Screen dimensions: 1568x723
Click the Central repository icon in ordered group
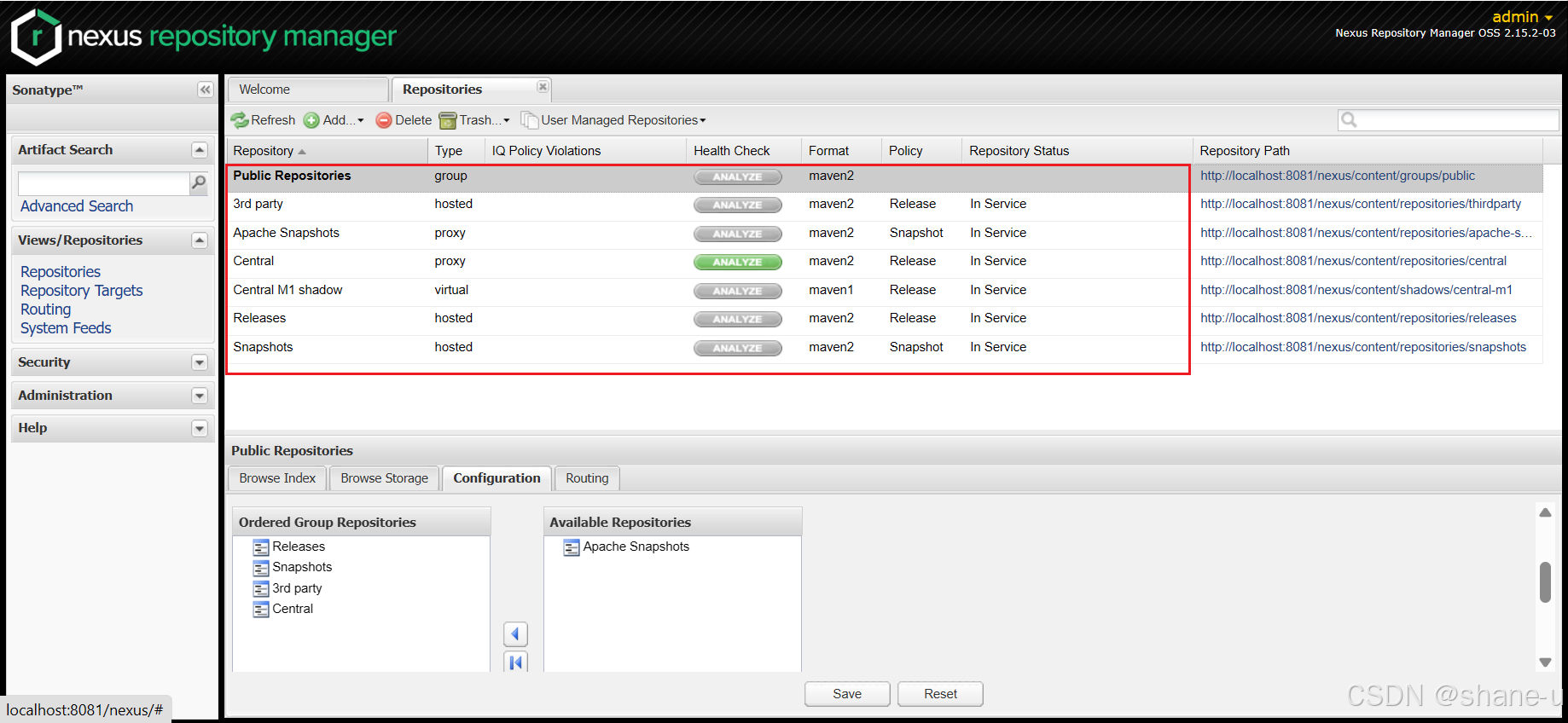coord(261,610)
